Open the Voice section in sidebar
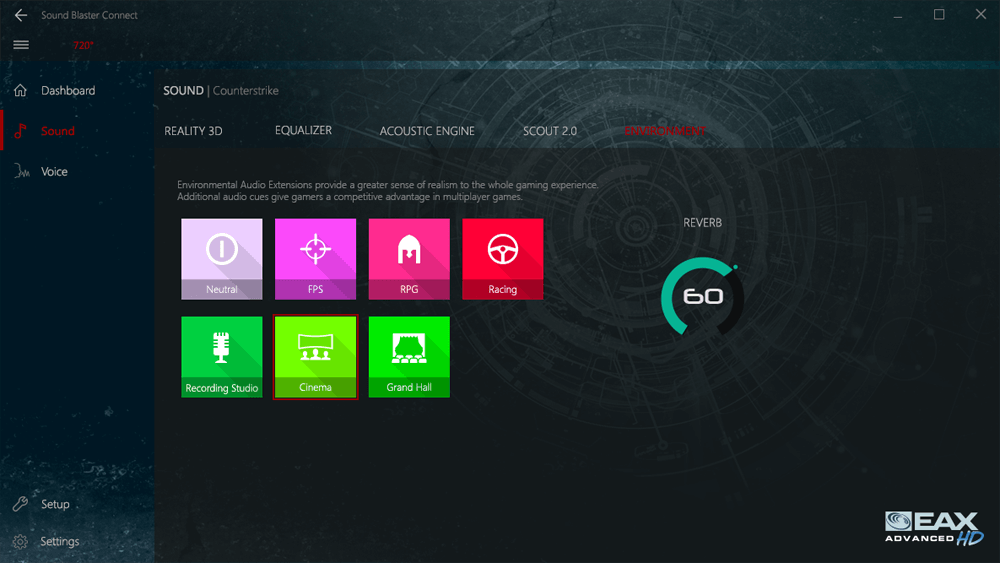Screen dimensions: 1000x563 (54, 172)
